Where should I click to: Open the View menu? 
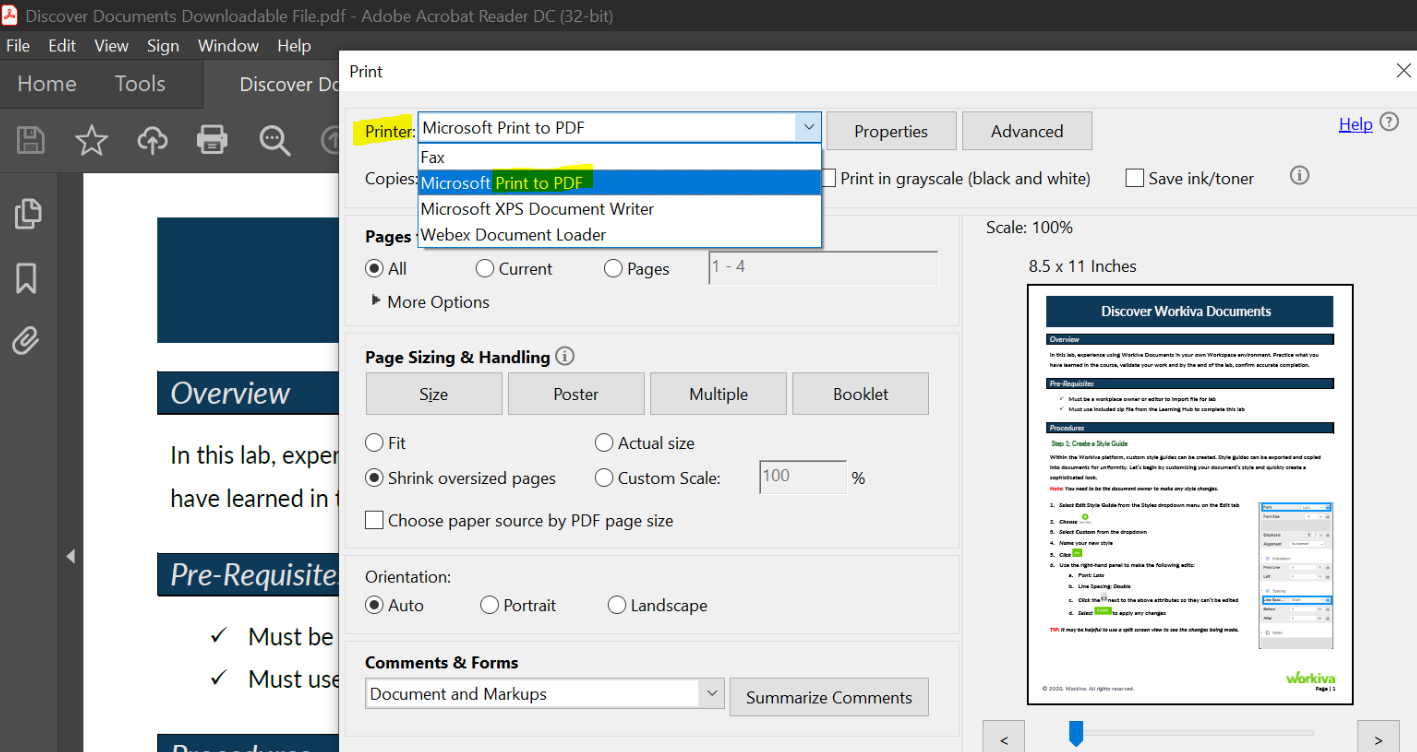click(x=111, y=46)
